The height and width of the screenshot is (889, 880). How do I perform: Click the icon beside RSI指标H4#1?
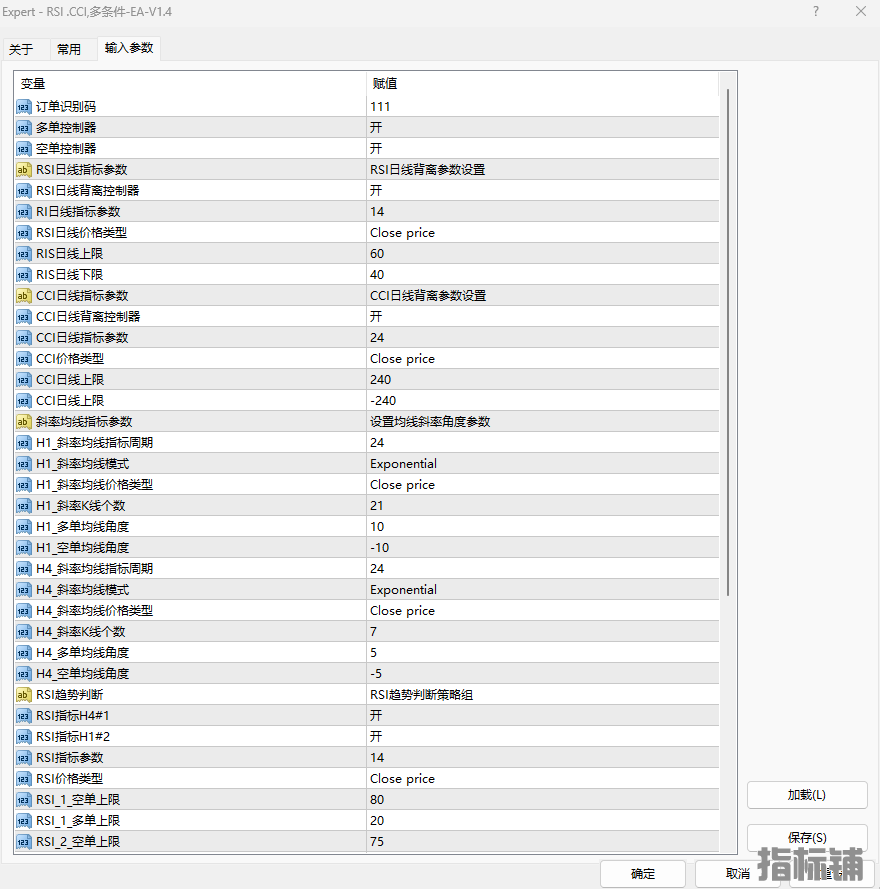click(23, 716)
